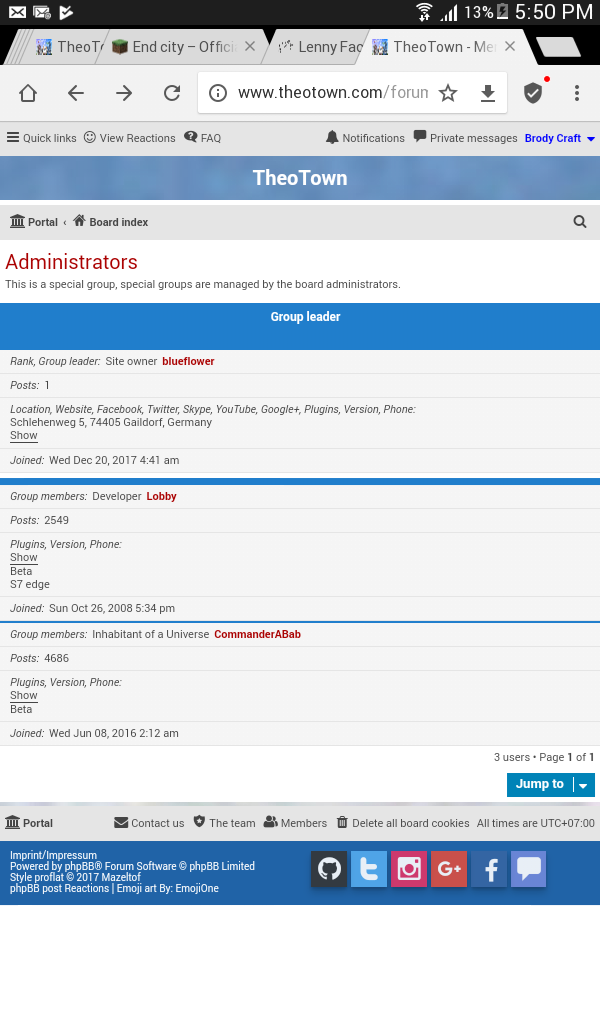This screenshot has height=1024, width=600.
Task: Show CommanderABab's plugins
Action: tap(24, 696)
